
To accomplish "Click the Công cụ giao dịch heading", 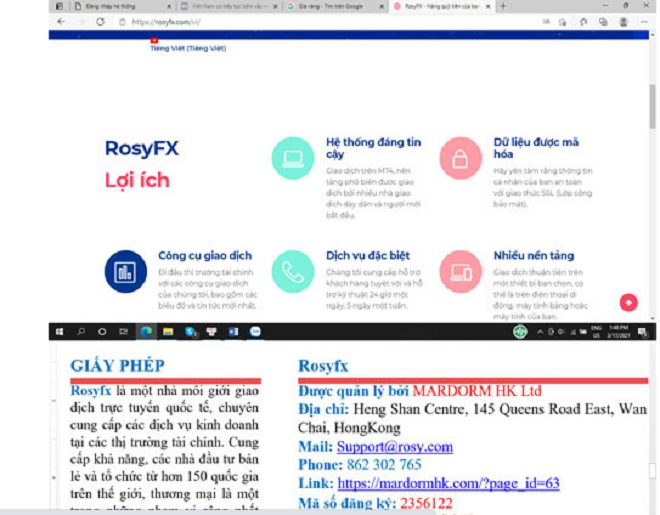I will 205,256.
